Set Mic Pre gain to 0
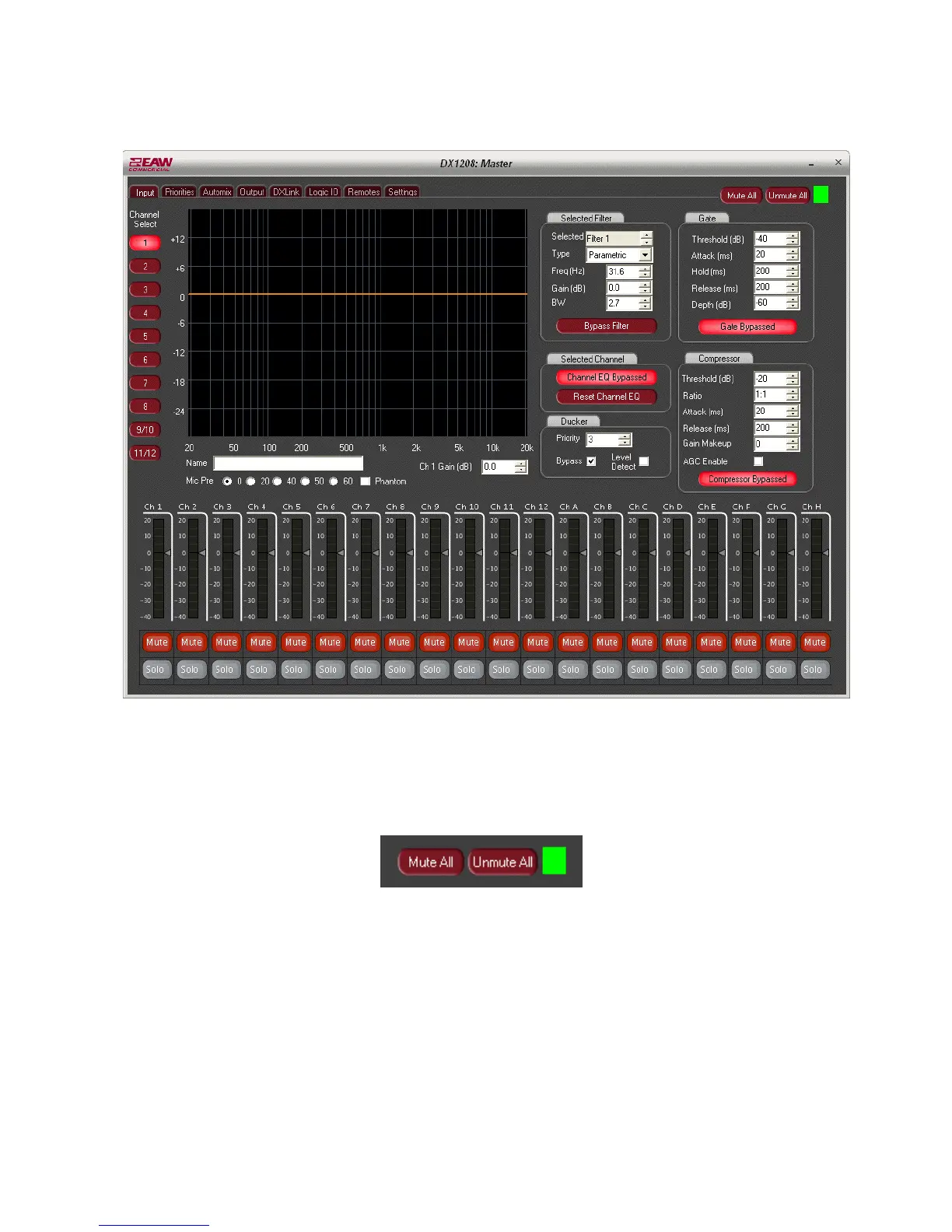The image size is (952, 1232). coord(227,481)
